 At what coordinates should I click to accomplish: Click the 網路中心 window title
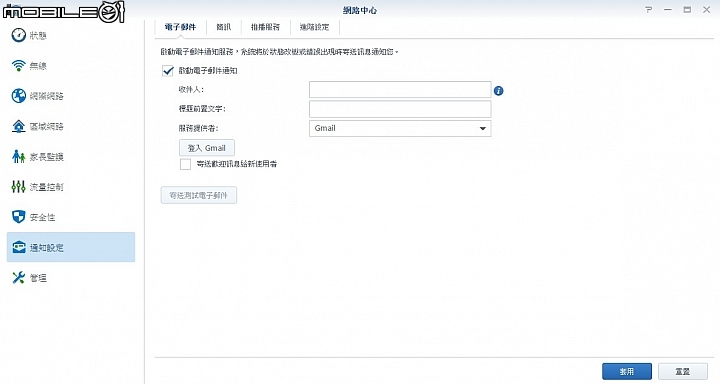pyautogui.click(x=360, y=10)
